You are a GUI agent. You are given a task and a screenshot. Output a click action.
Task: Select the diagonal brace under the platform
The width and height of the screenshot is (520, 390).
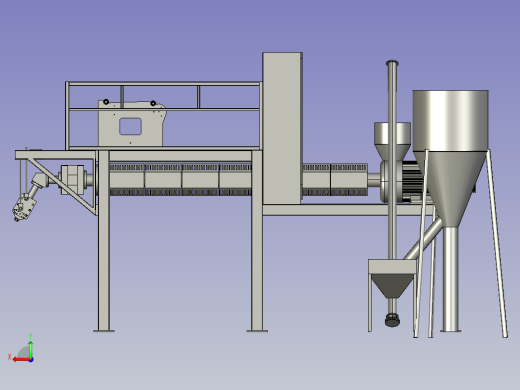[62, 187]
